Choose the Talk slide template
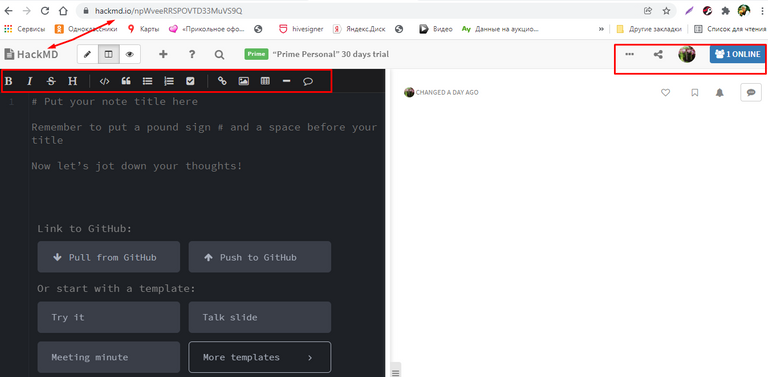 pos(260,317)
